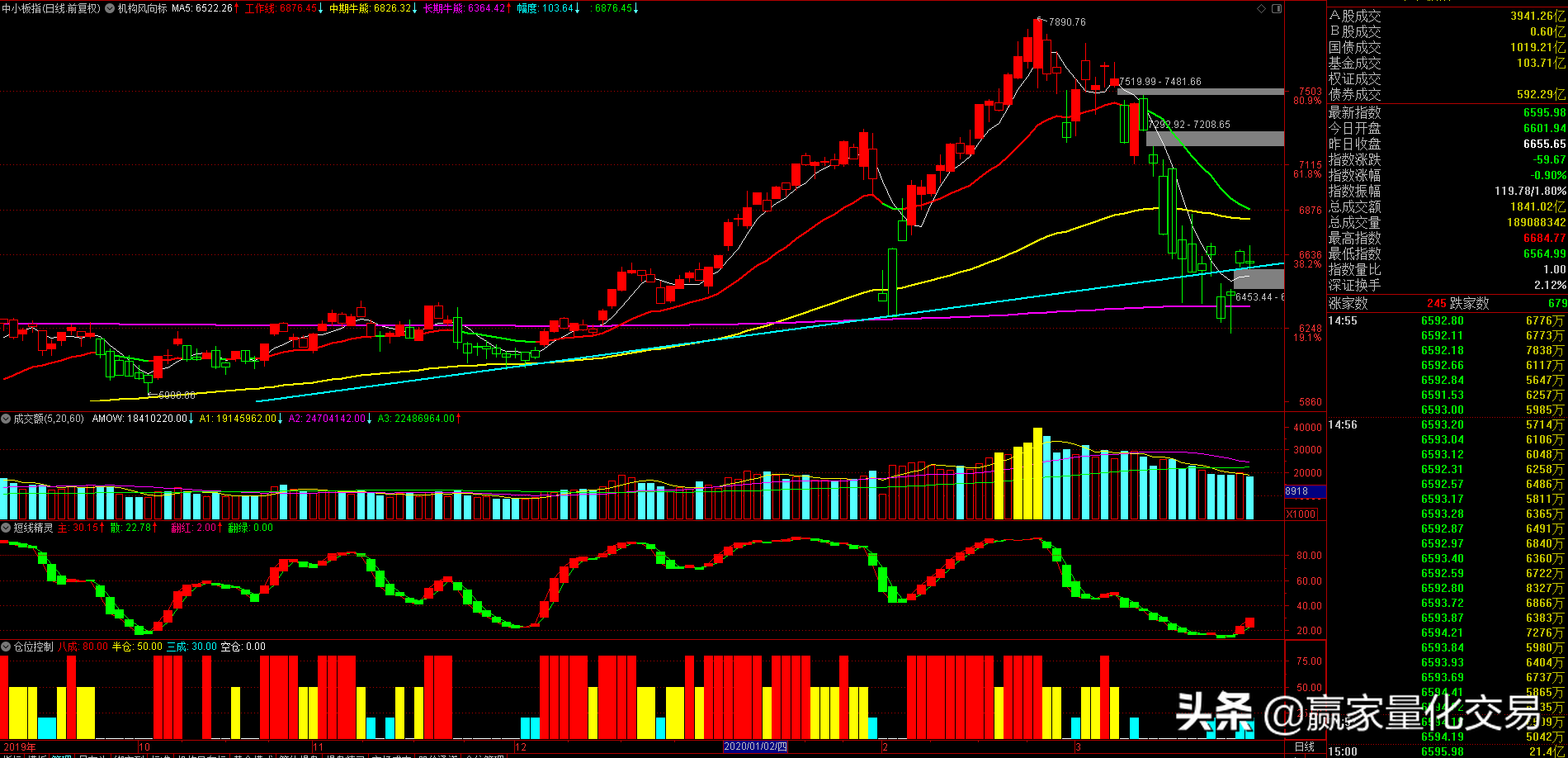Click the 日线 period button
The height and width of the screenshot is (758, 1568).
coord(1305,746)
